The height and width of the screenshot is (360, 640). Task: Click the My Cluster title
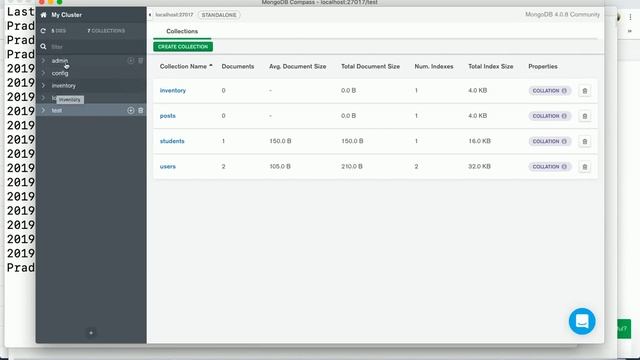(x=67, y=15)
